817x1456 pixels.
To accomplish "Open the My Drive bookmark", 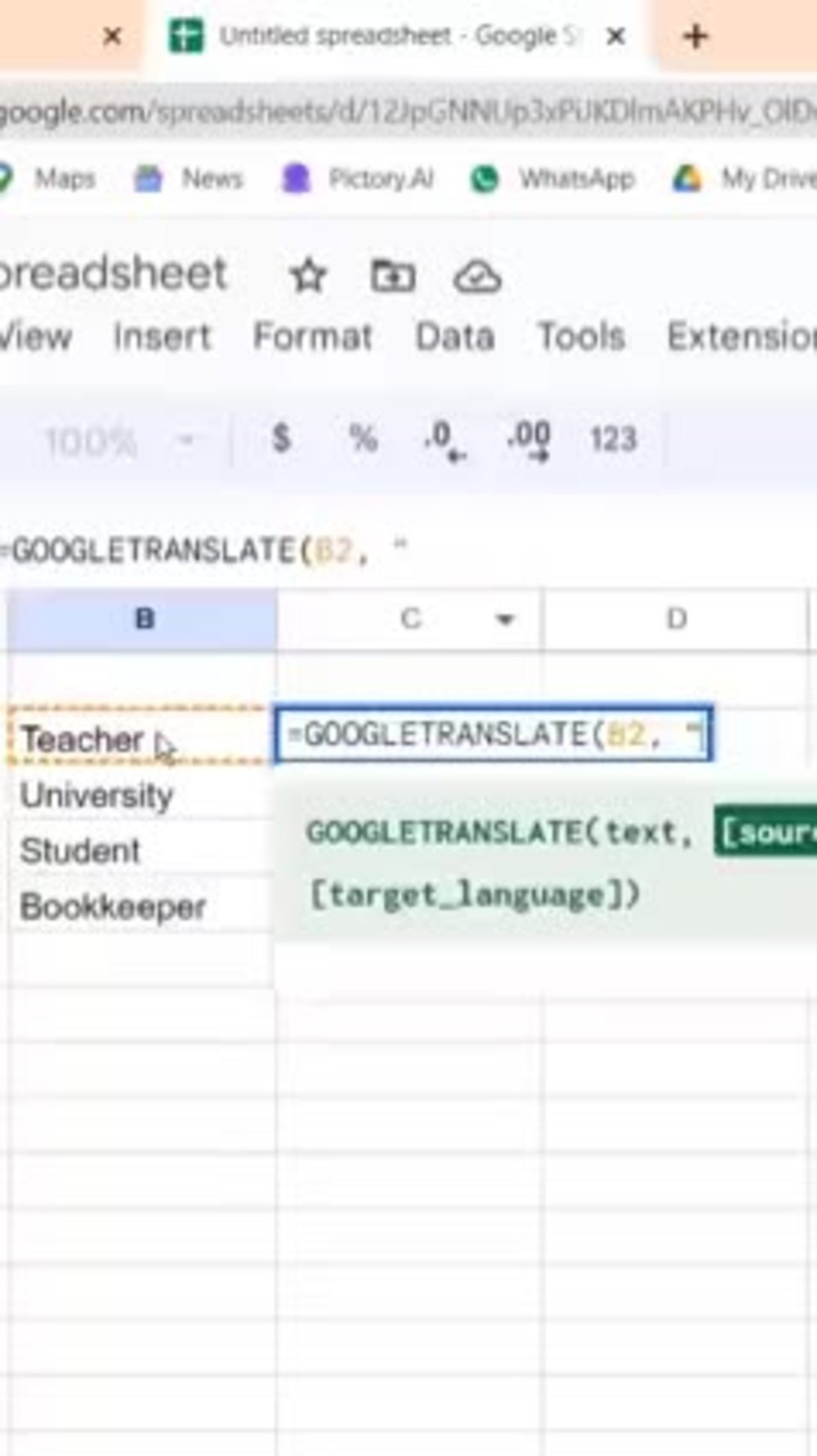I will [x=743, y=178].
